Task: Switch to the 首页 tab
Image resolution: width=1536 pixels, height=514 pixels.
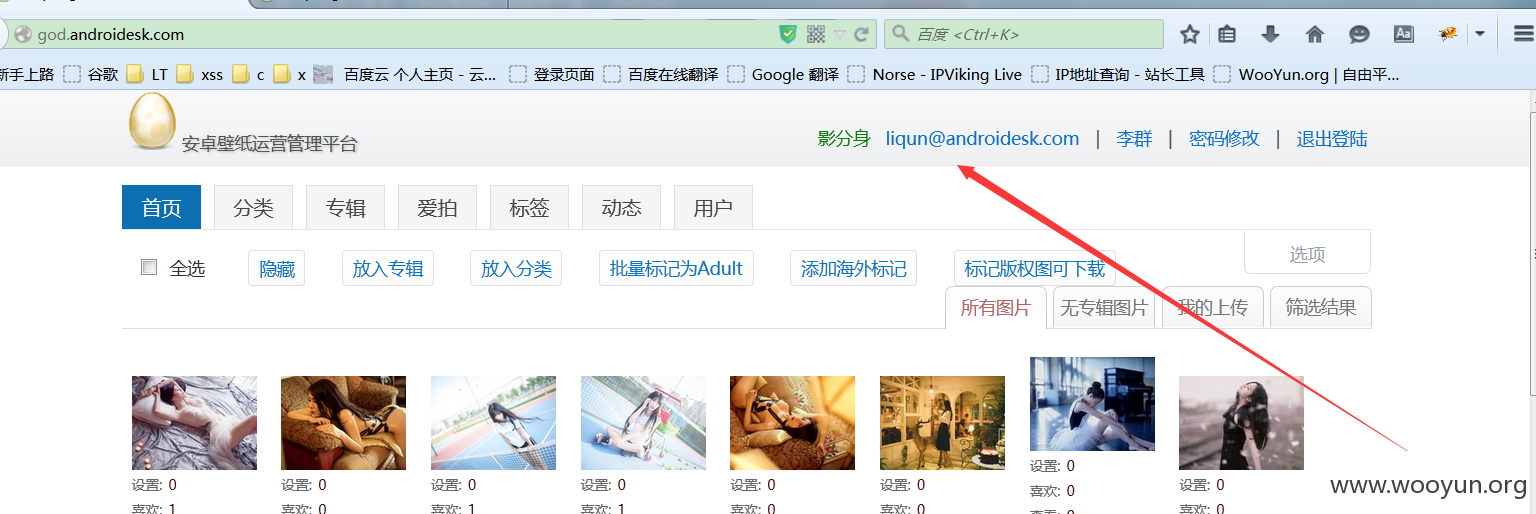Action: click(x=161, y=207)
